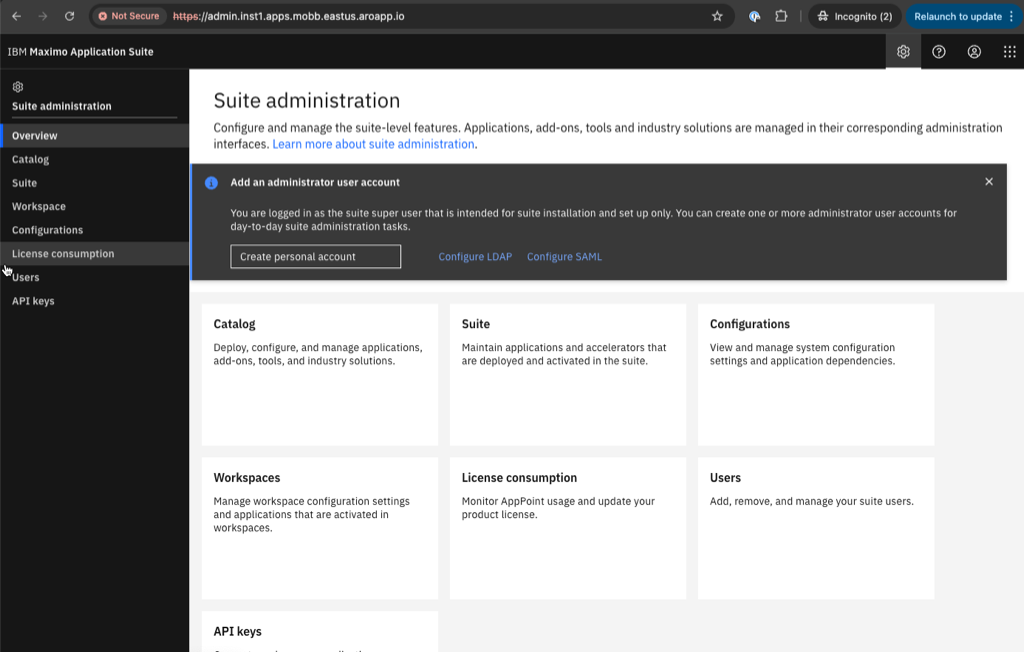Reload the page in browser
1024x652 pixels.
[x=69, y=16]
